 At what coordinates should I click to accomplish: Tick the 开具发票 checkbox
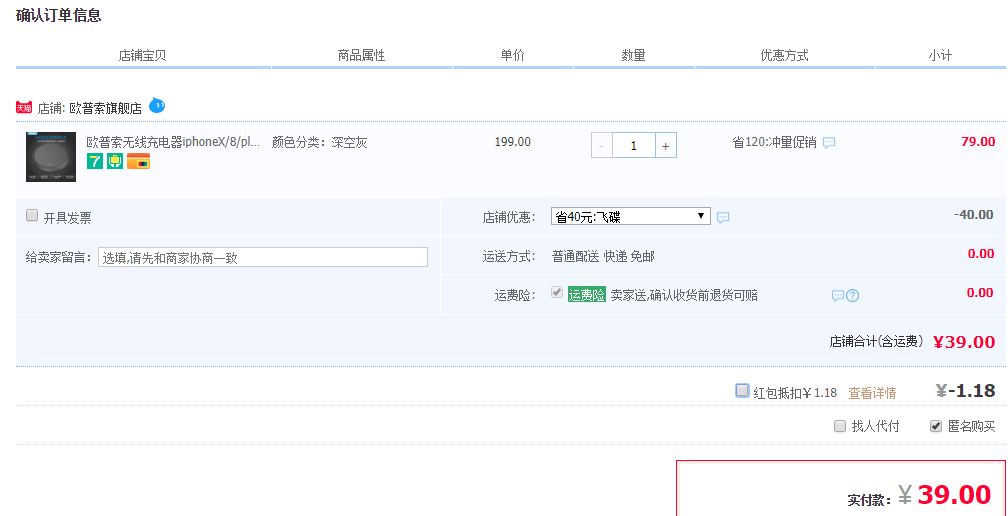[x=32, y=215]
